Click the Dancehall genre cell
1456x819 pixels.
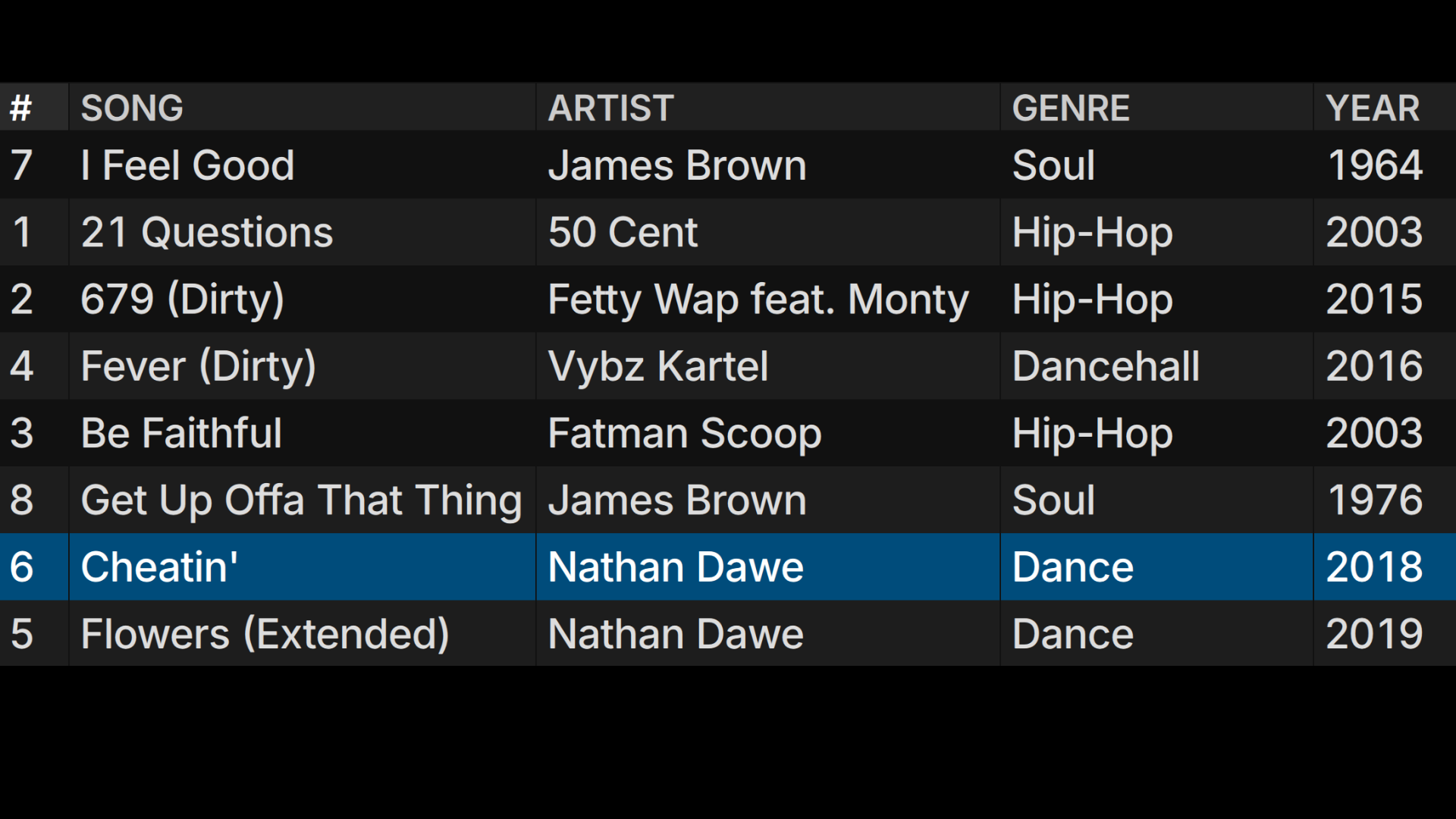(x=1106, y=366)
